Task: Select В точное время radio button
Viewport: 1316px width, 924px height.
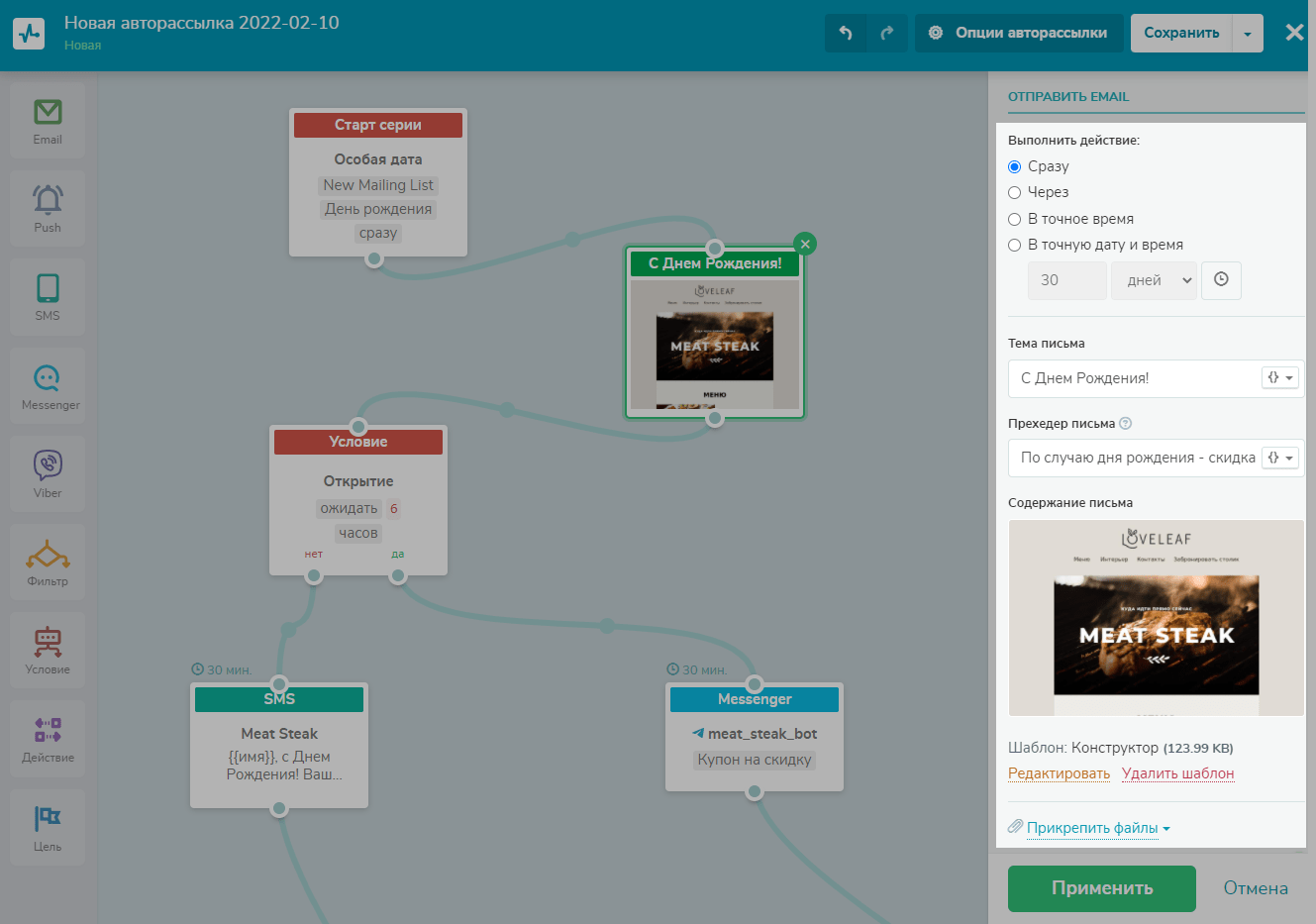Action: (x=1014, y=219)
